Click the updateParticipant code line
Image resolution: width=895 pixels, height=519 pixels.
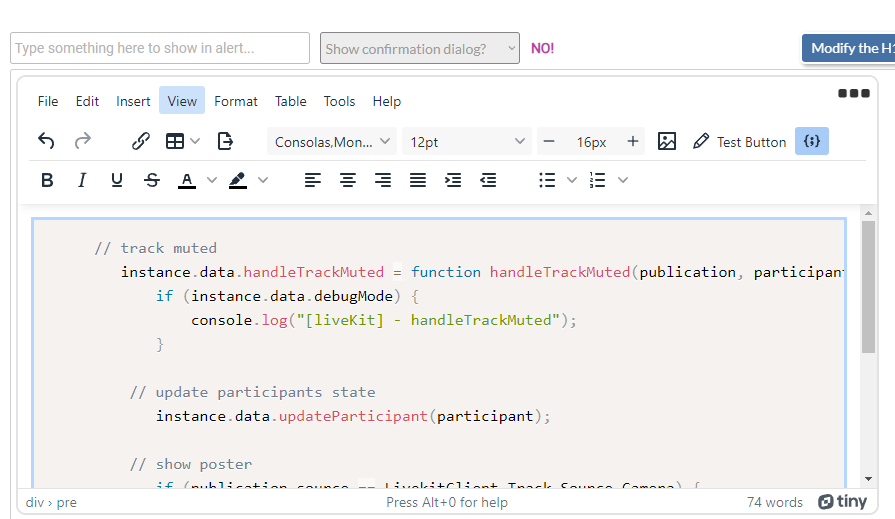353,416
